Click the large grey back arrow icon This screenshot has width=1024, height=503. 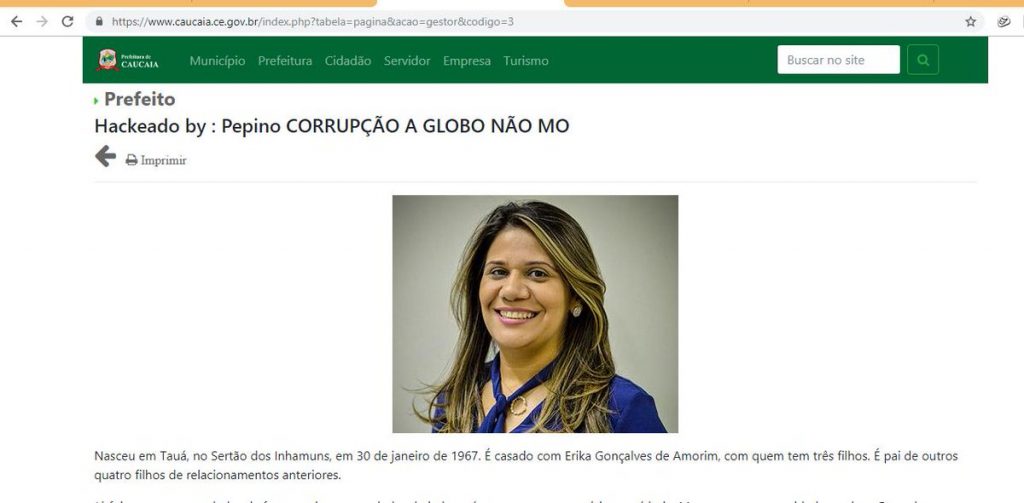click(x=105, y=157)
